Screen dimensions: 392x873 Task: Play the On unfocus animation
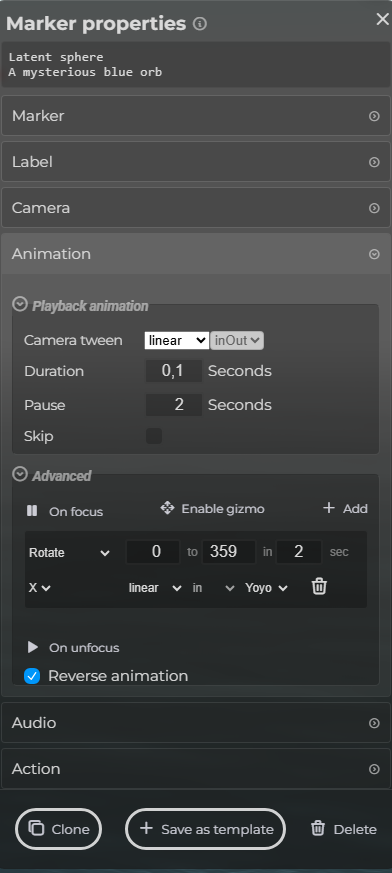[33, 647]
